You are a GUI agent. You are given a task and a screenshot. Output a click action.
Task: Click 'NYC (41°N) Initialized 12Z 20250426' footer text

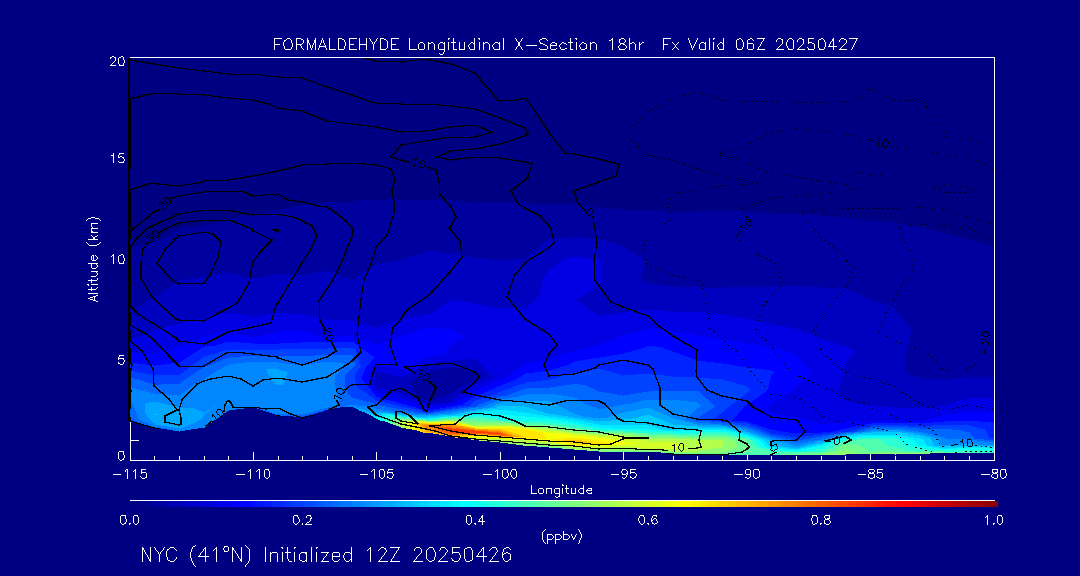pos(326,555)
